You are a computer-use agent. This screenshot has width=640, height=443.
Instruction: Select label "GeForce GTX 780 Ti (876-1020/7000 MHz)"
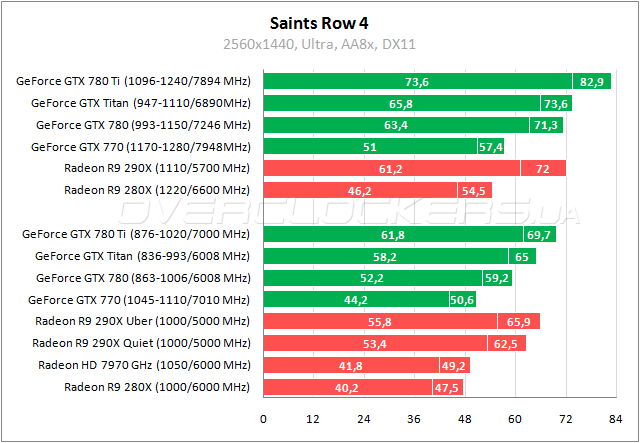click(x=136, y=234)
